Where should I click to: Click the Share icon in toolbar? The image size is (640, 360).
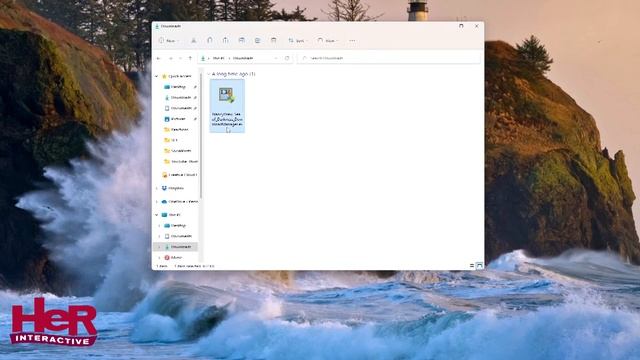coord(257,40)
